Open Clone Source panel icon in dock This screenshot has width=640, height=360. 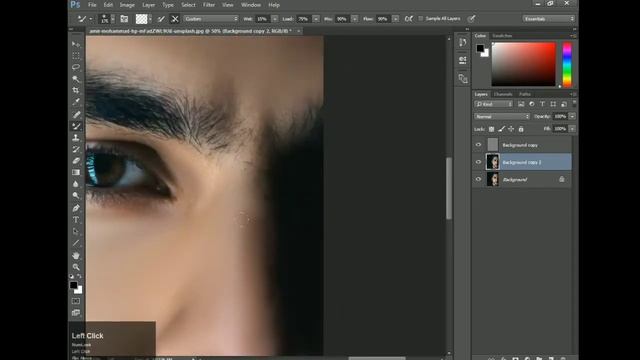click(462, 78)
